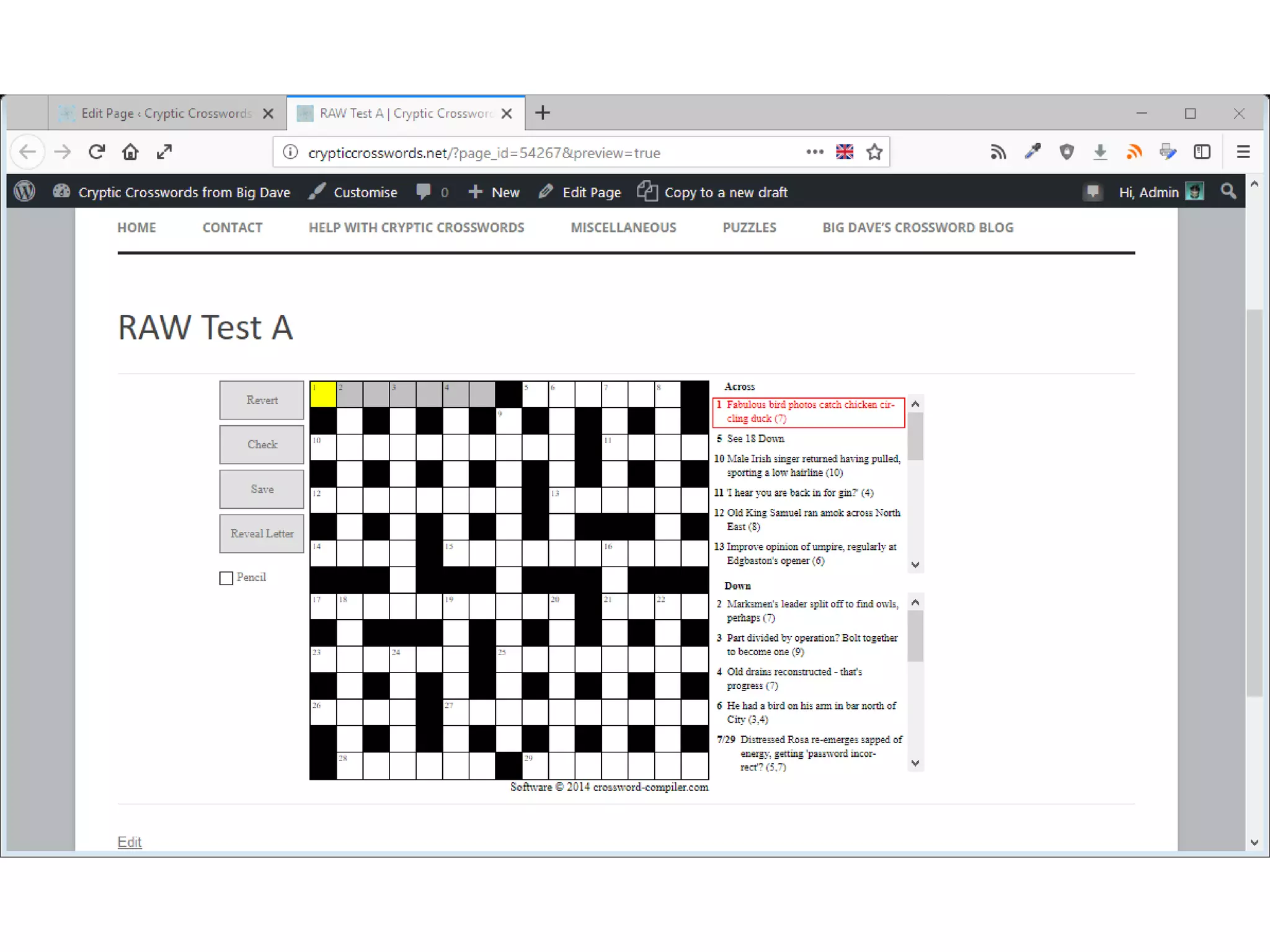Click the WordPress logo icon
The width and height of the screenshot is (1270, 952).
[x=24, y=192]
